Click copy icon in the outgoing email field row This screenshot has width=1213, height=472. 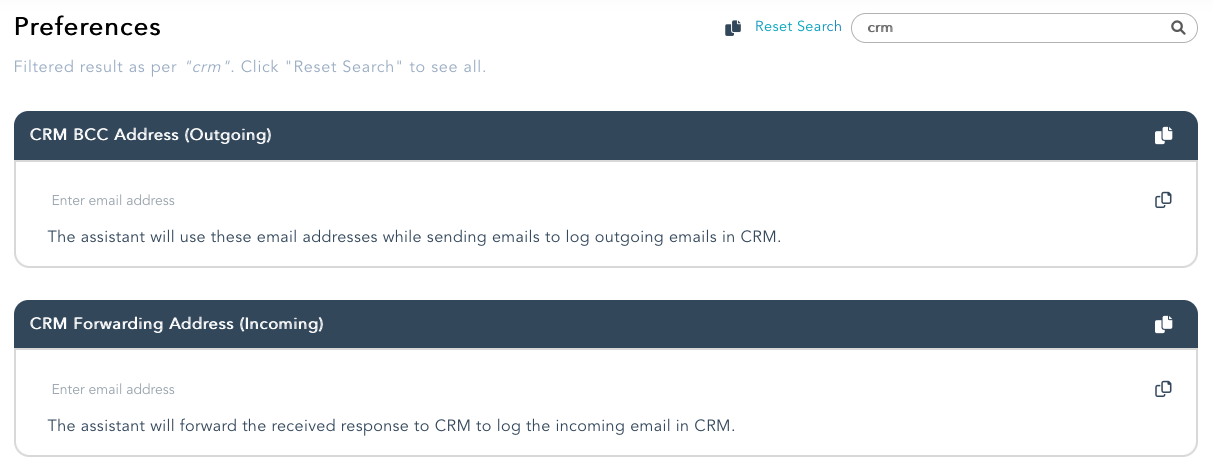tap(1163, 200)
